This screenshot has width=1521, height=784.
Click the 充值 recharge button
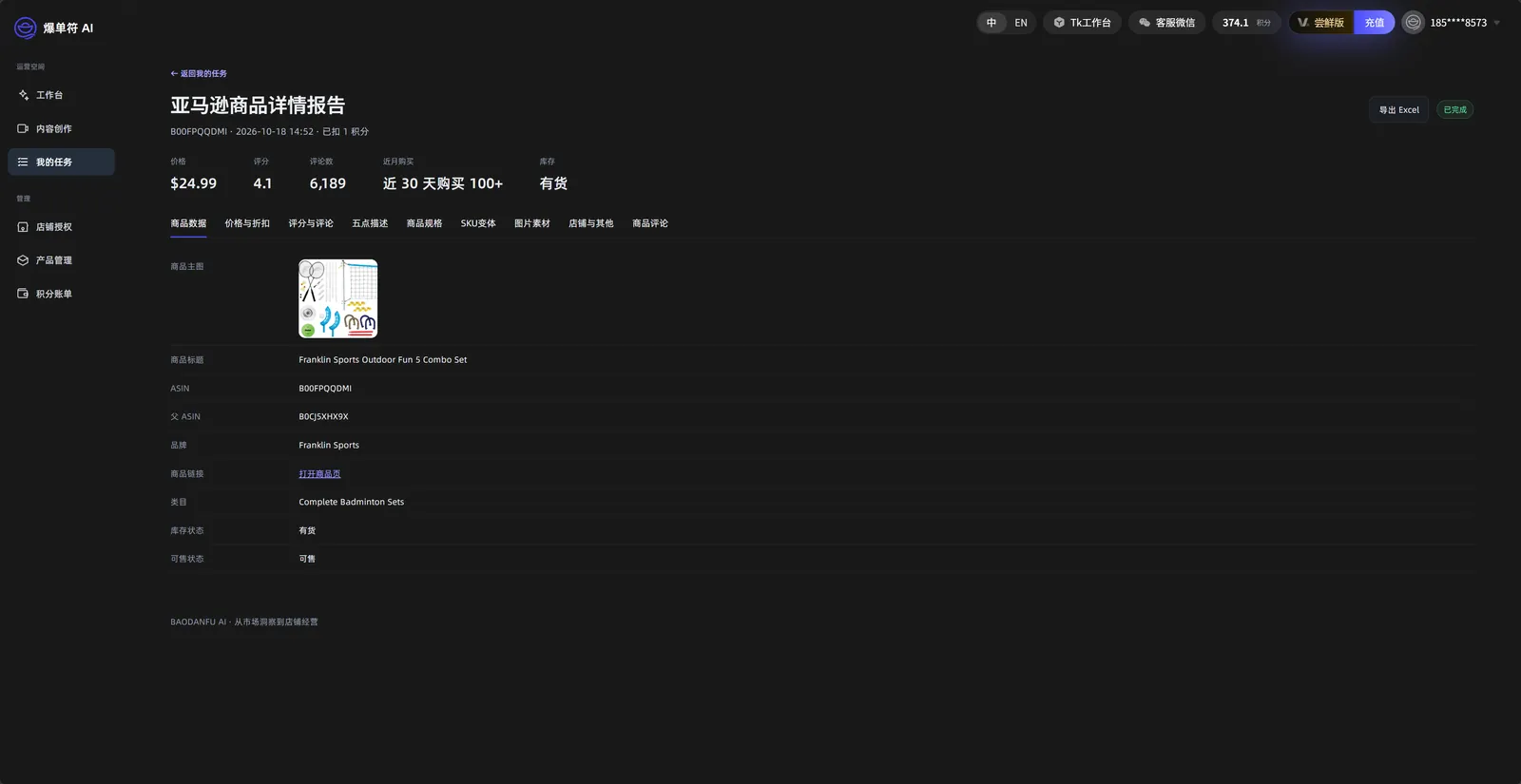coord(1375,23)
